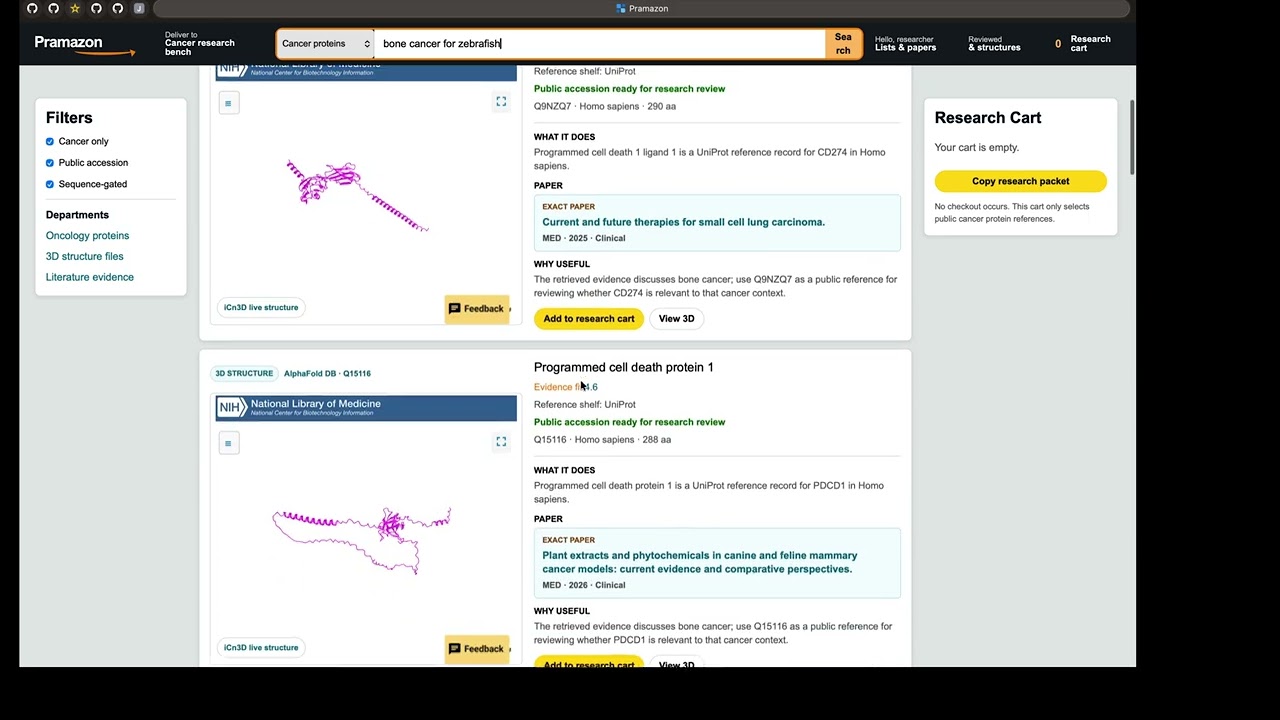The width and height of the screenshot is (1280, 720).
Task: Click Feedback button in the Q15116 viewer
Action: tap(477, 649)
